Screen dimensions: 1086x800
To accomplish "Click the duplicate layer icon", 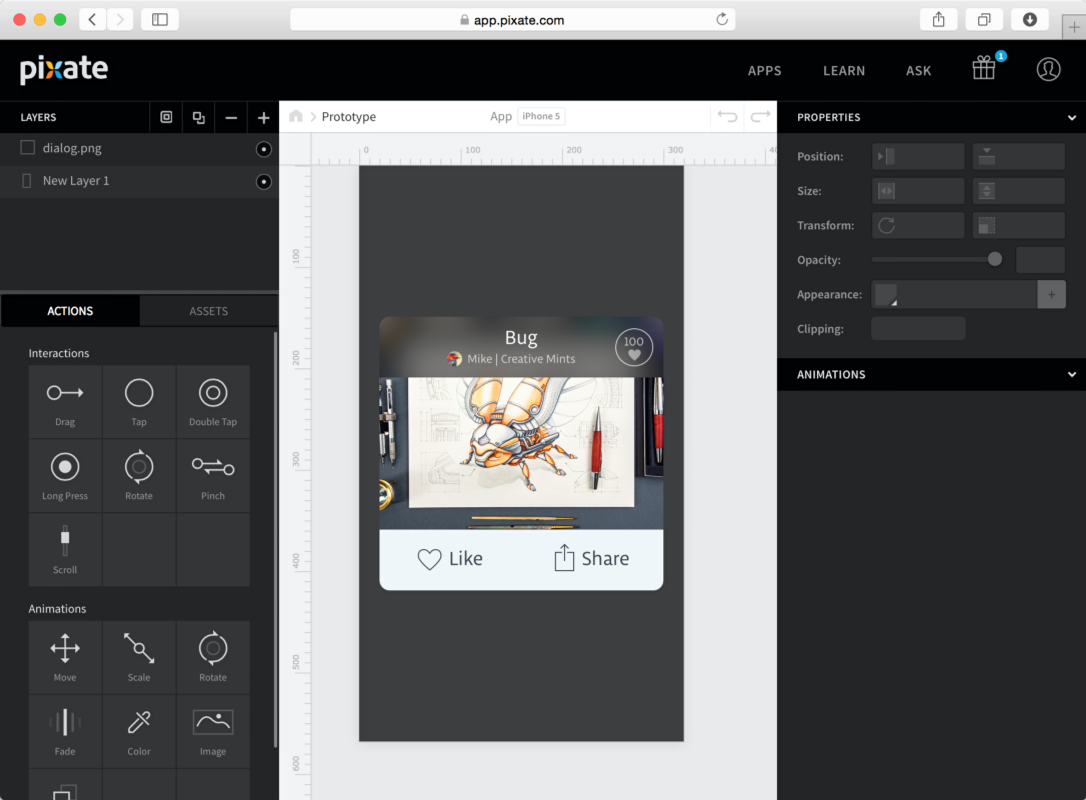I will pyautogui.click(x=199, y=118).
